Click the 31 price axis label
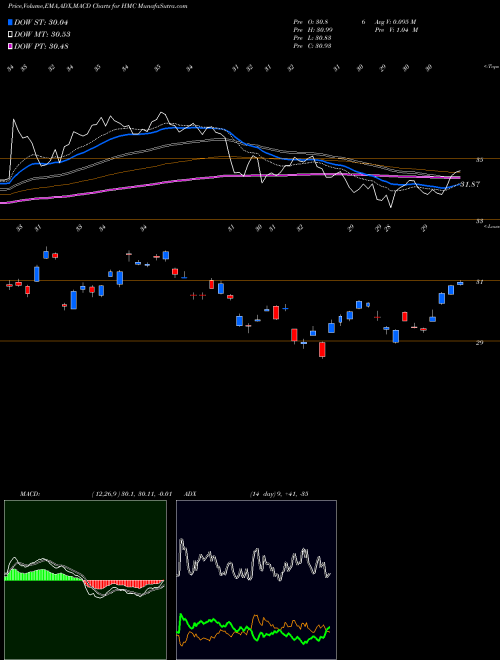The image size is (500, 660). pos(479,282)
